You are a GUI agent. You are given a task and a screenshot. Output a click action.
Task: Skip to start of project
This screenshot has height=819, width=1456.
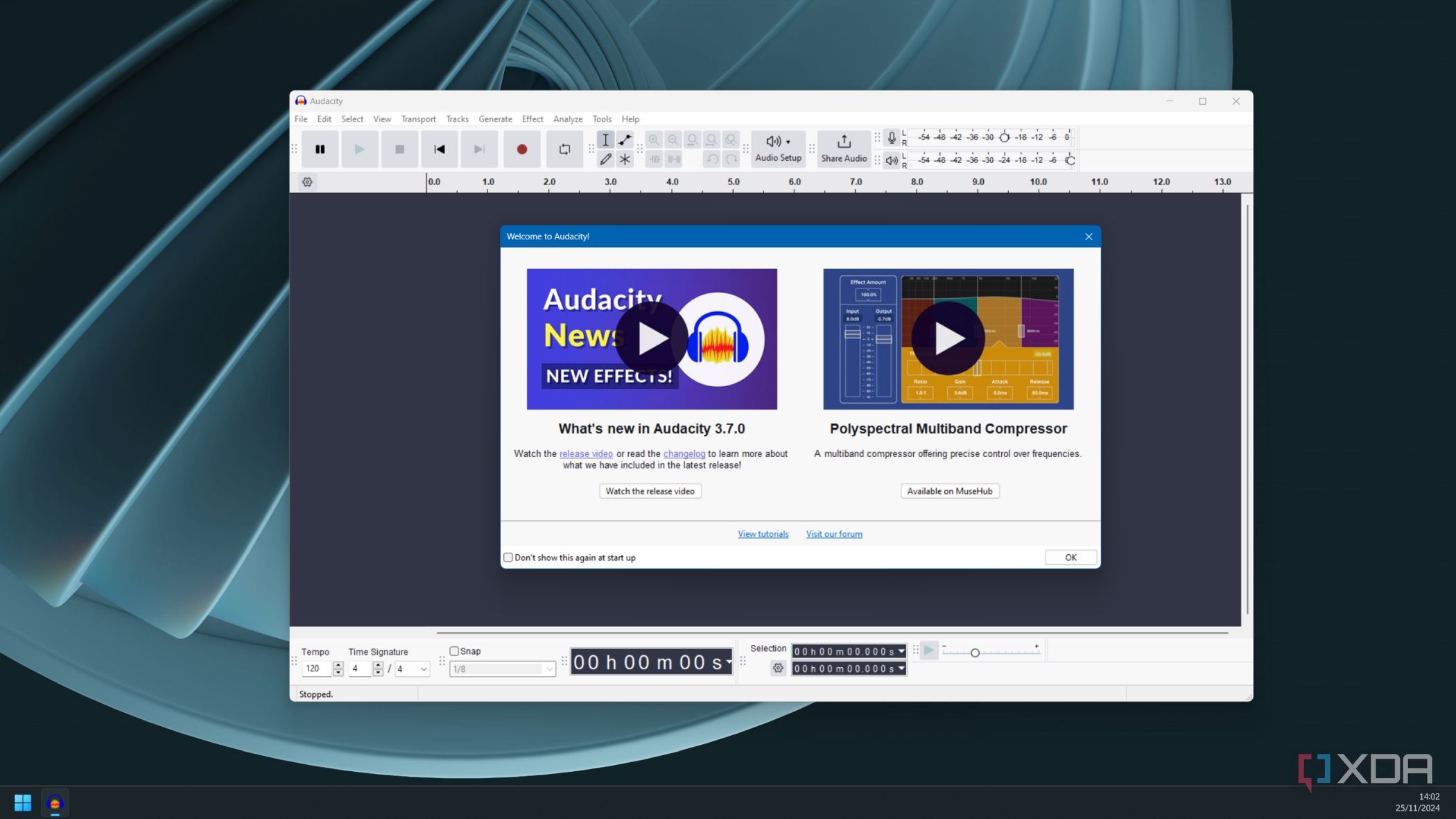click(439, 149)
